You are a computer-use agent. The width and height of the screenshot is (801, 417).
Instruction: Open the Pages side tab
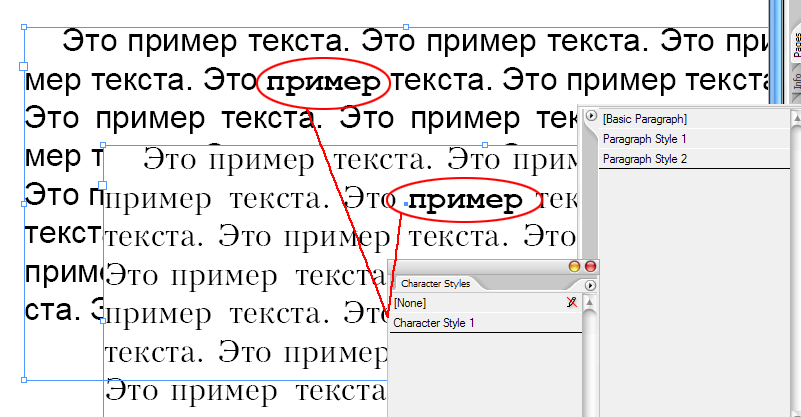coord(796,43)
